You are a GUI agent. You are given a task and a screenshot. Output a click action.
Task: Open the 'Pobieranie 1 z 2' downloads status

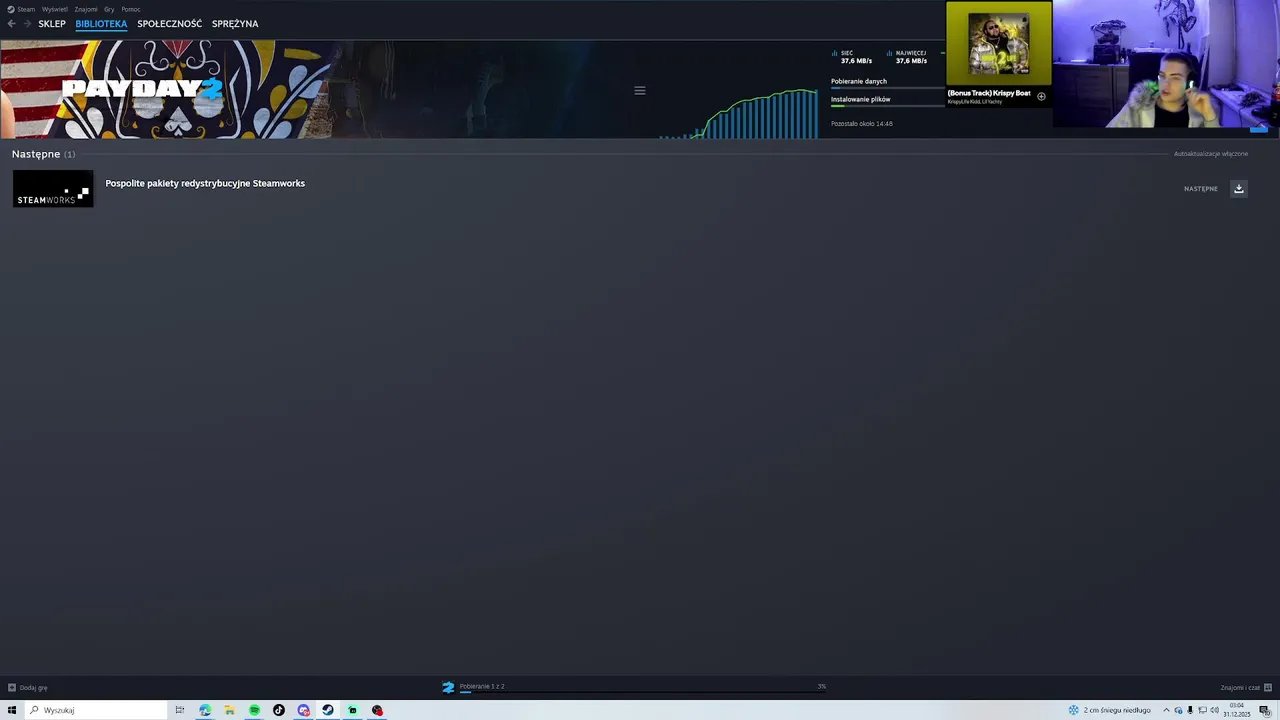pyautogui.click(x=482, y=686)
